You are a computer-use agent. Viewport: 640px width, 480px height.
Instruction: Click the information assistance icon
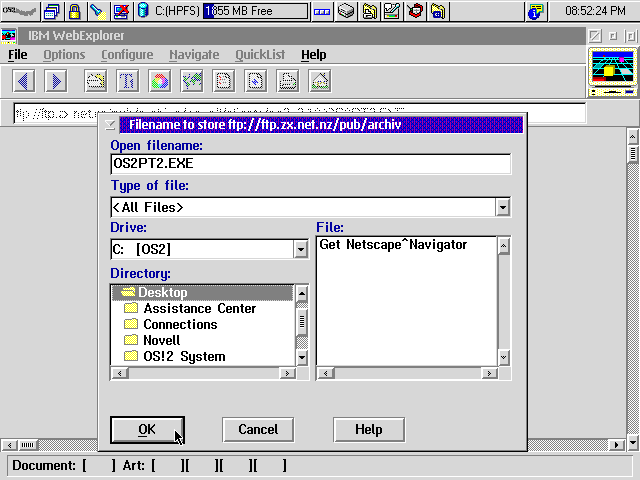536,11
